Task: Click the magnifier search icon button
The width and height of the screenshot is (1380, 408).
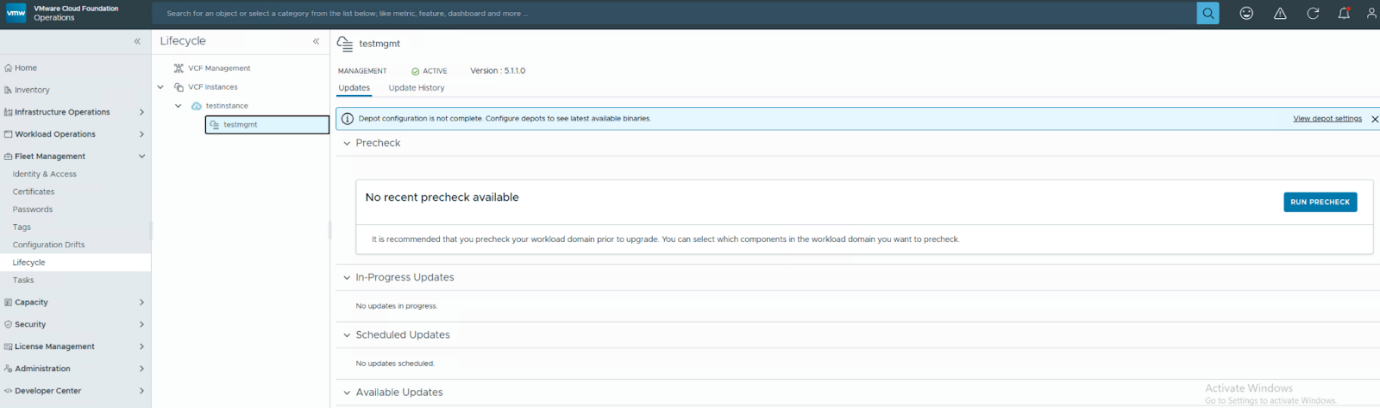Action: [x=1208, y=13]
